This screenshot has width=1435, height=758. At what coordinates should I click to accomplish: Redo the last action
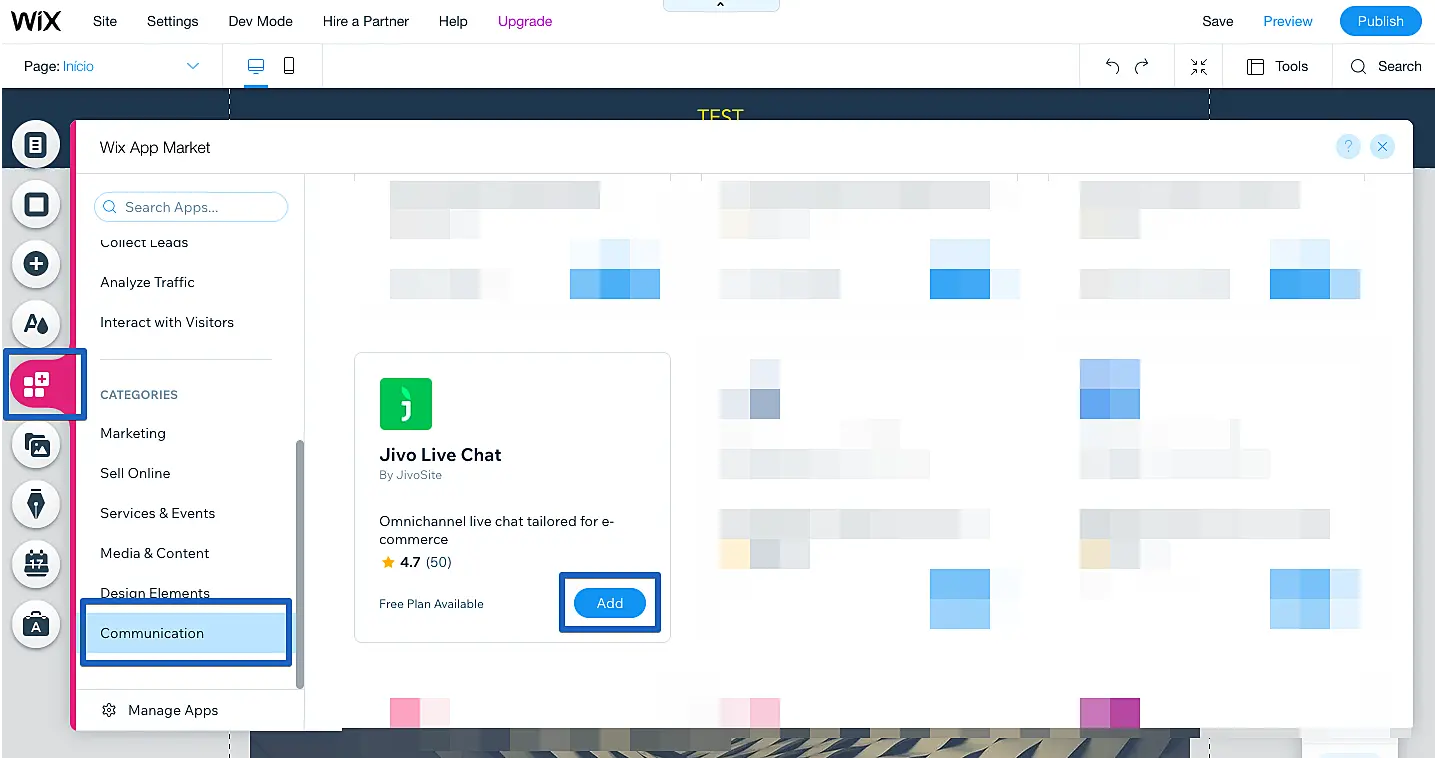[x=1142, y=66]
